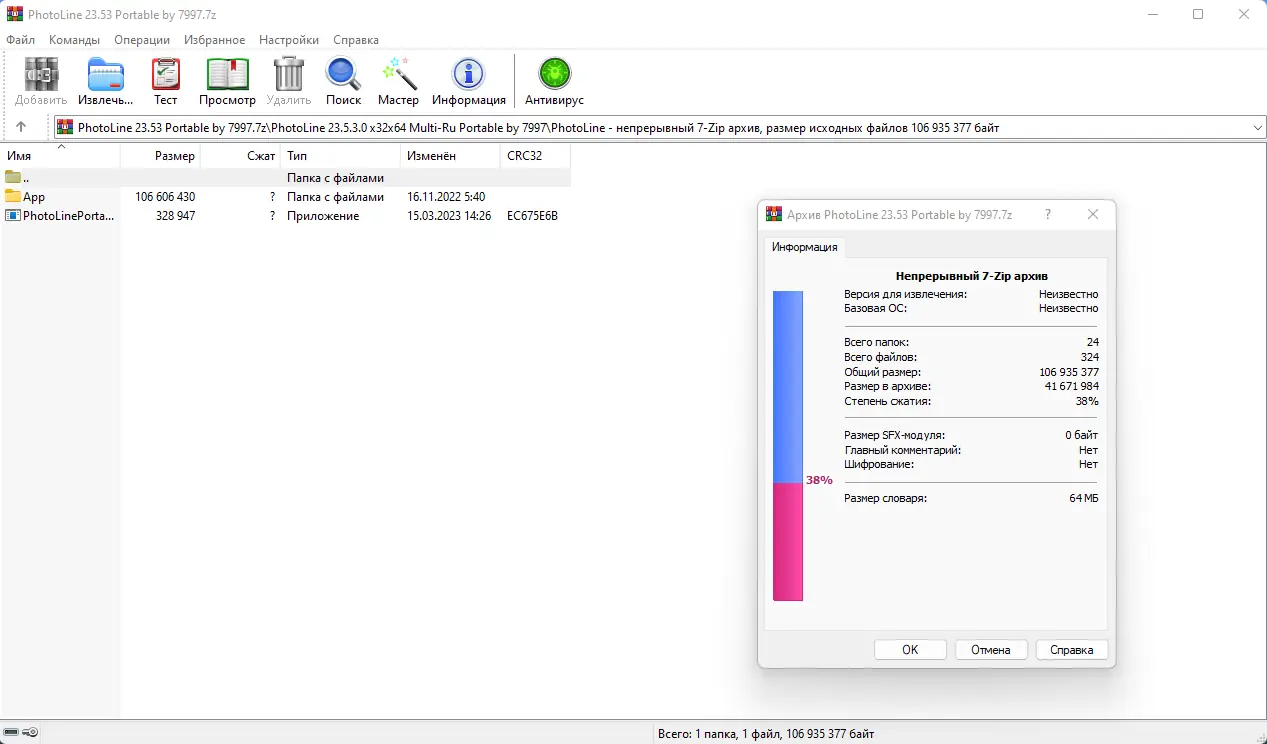Screen dimensions: 1267x744
Task: Open the Избранное menu
Action: (214, 40)
